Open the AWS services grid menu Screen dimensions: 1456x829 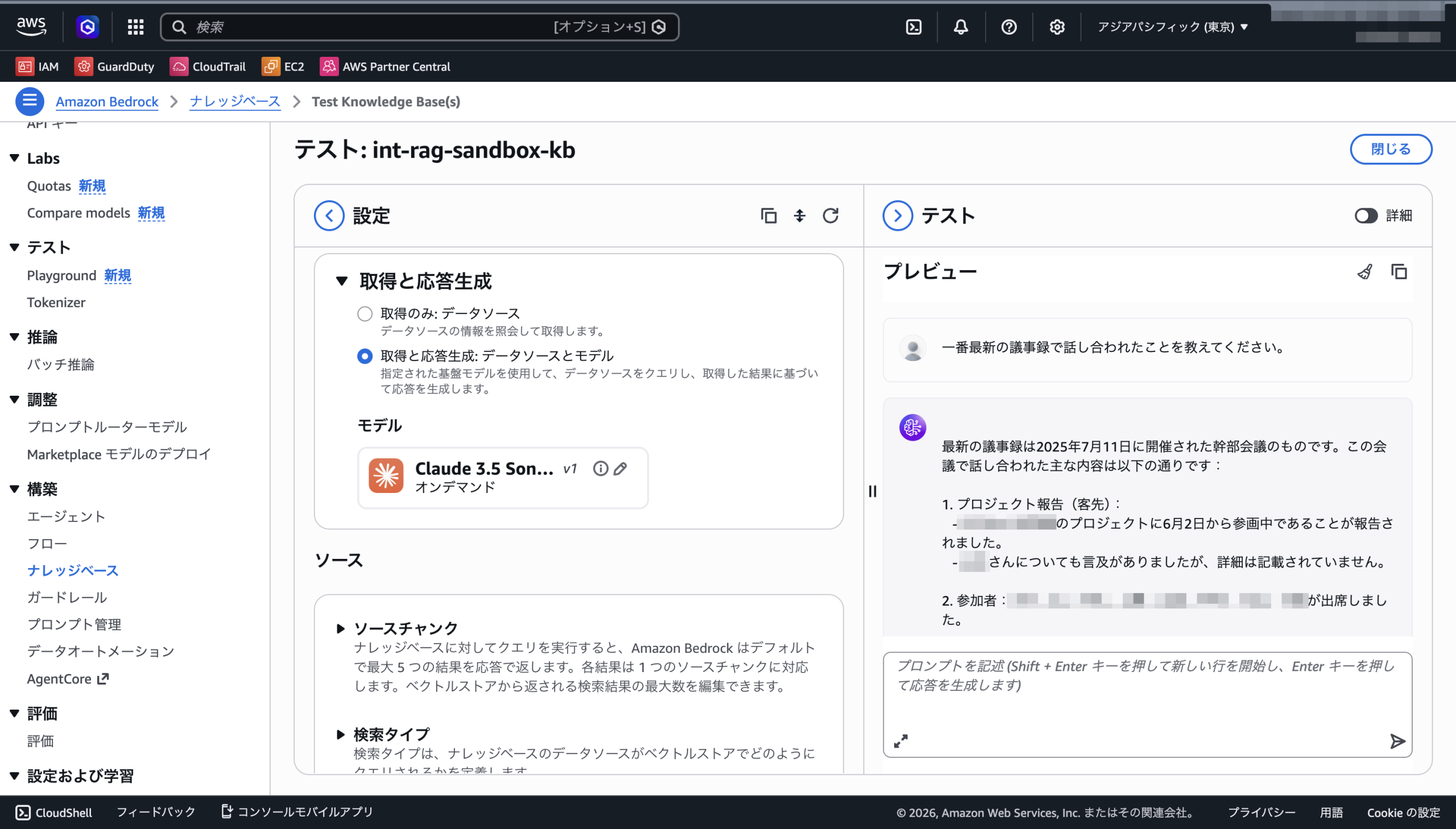(135, 27)
